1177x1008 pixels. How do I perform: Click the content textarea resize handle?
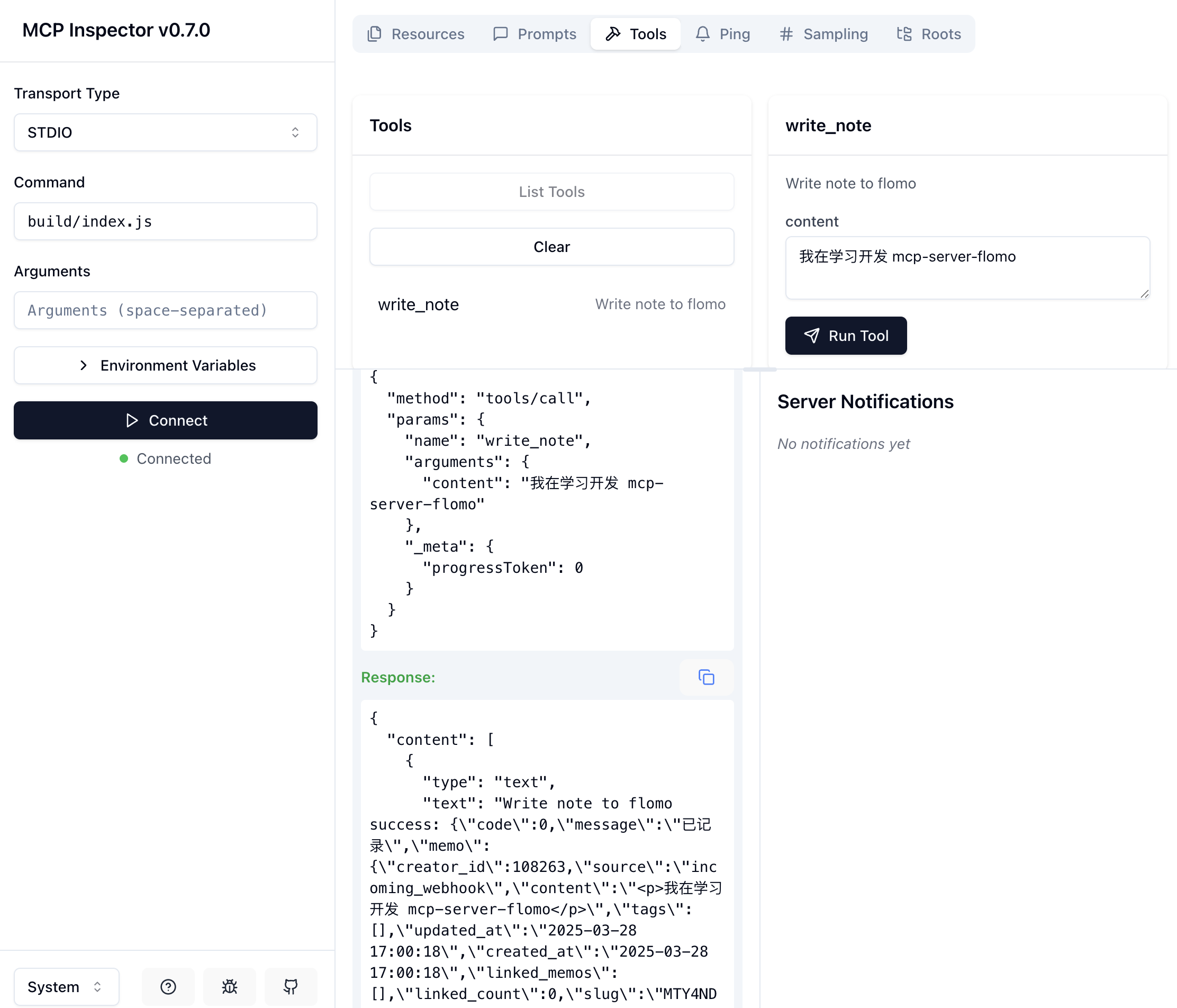tap(1144, 294)
